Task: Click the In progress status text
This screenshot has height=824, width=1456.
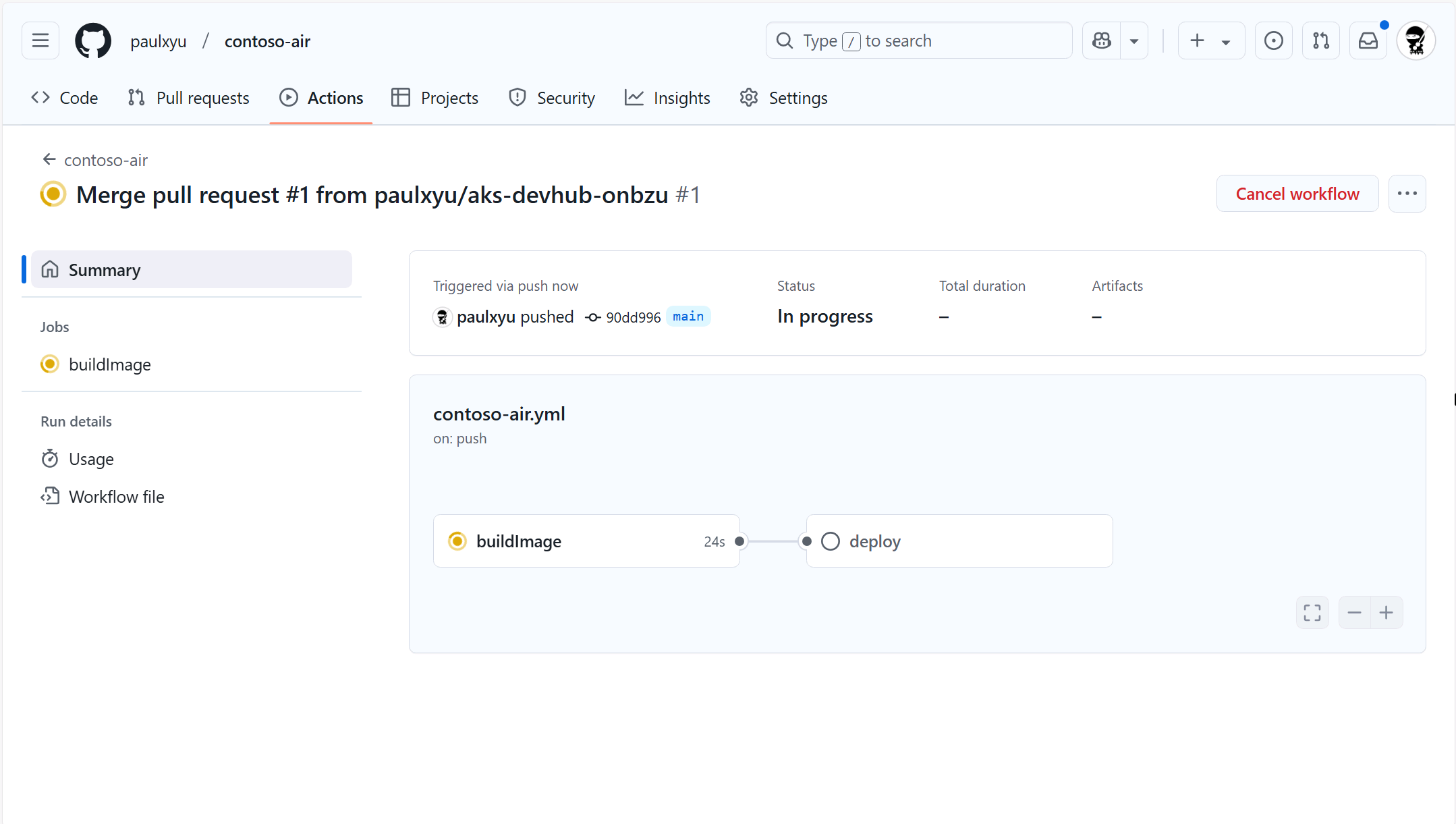Action: click(x=825, y=317)
